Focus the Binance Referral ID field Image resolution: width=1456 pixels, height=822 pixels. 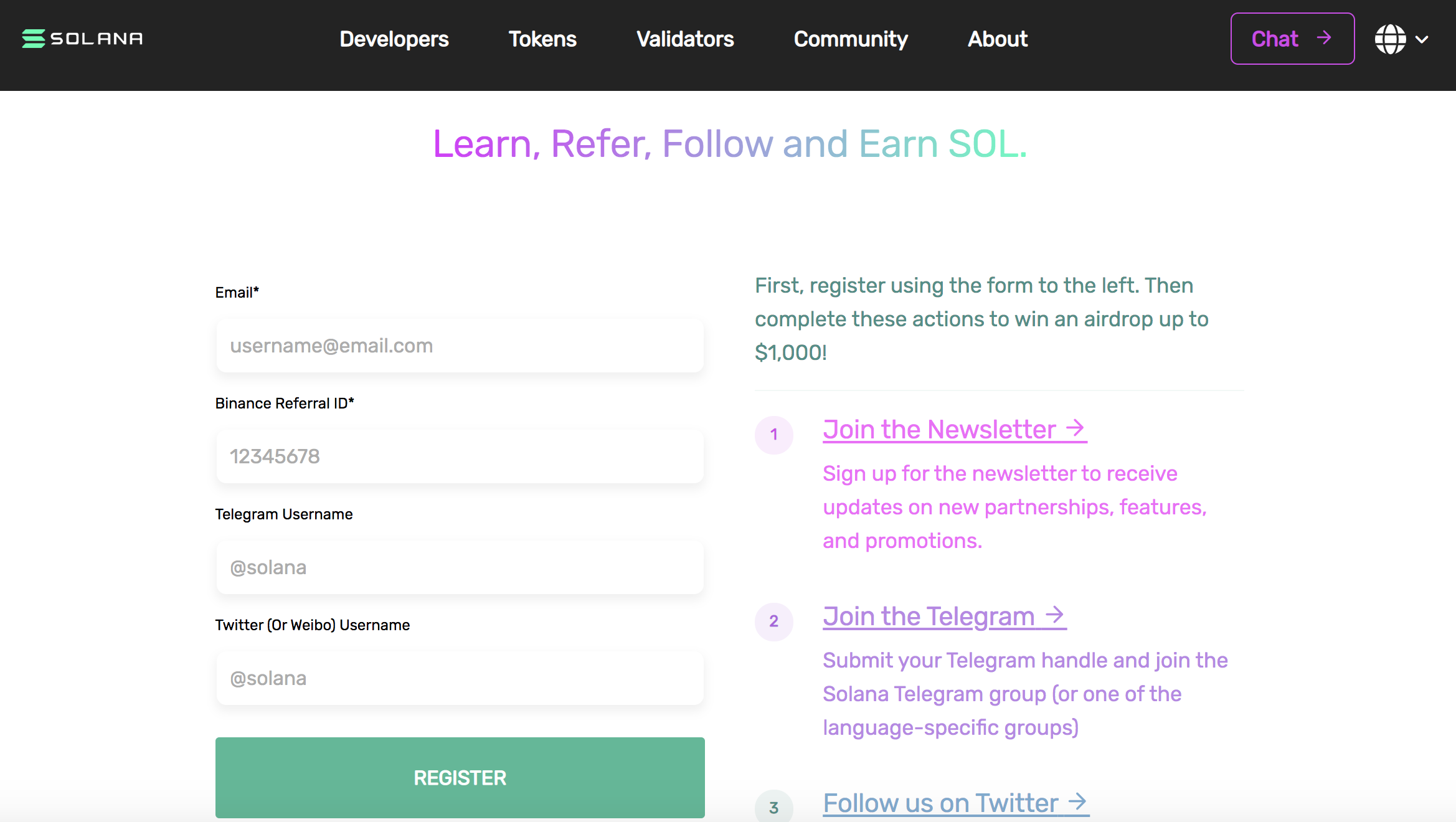pos(460,456)
